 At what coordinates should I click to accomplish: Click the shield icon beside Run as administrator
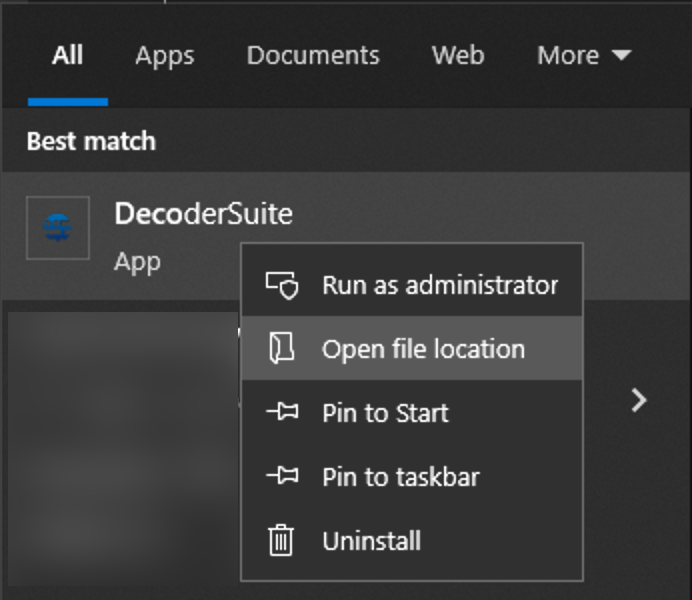(282, 285)
